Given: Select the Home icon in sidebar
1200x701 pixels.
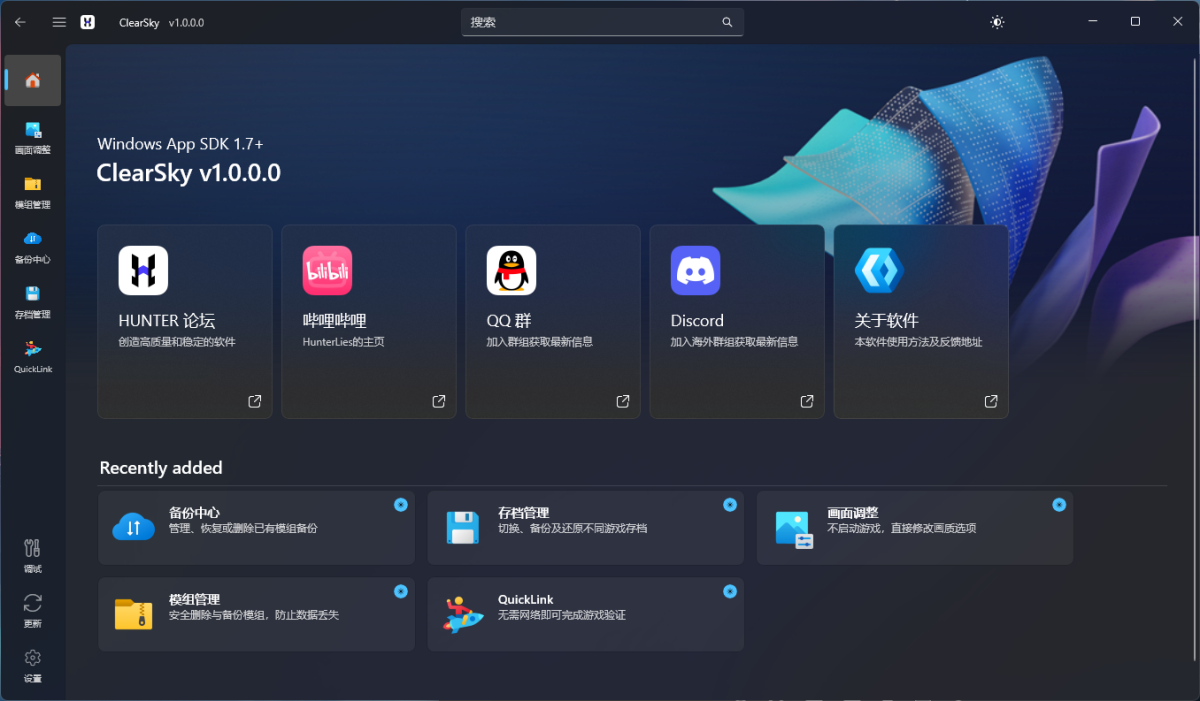Looking at the screenshot, I should click(32, 81).
